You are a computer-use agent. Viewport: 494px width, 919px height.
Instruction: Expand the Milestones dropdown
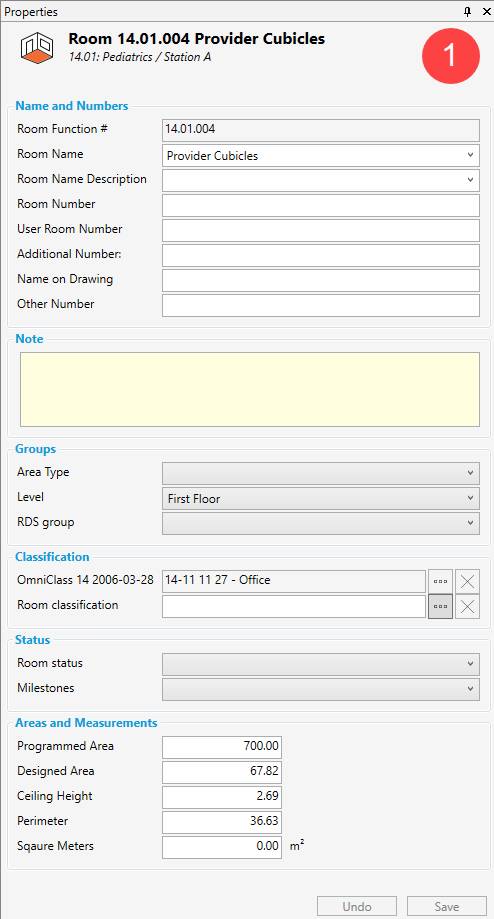(321, 689)
